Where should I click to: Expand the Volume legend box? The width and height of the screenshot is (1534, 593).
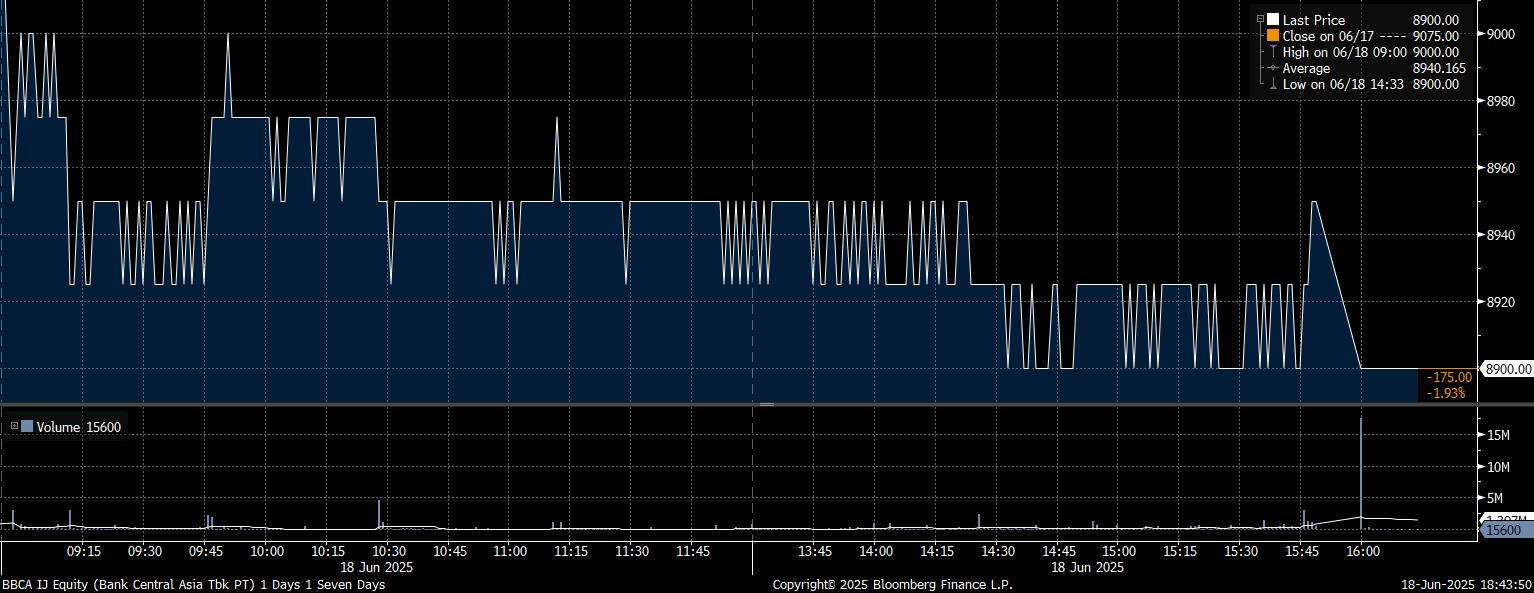14,427
